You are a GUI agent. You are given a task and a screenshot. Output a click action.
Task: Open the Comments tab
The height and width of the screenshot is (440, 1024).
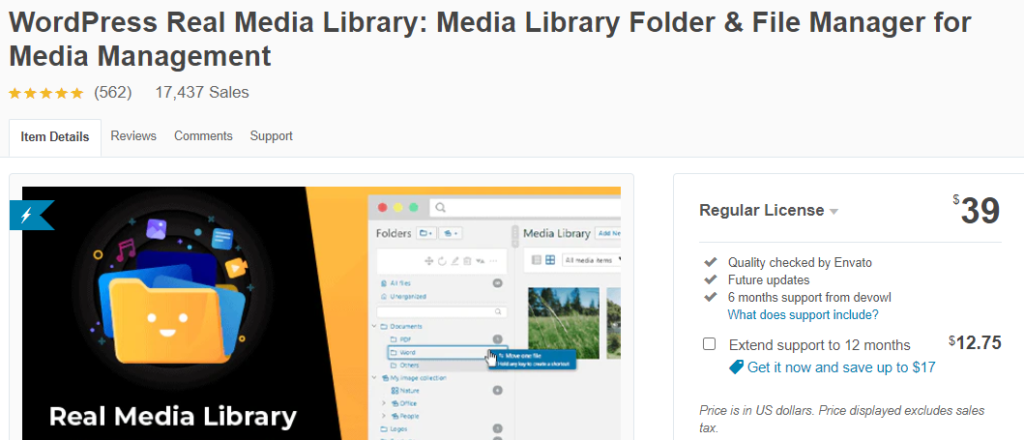click(x=203, y=136)
